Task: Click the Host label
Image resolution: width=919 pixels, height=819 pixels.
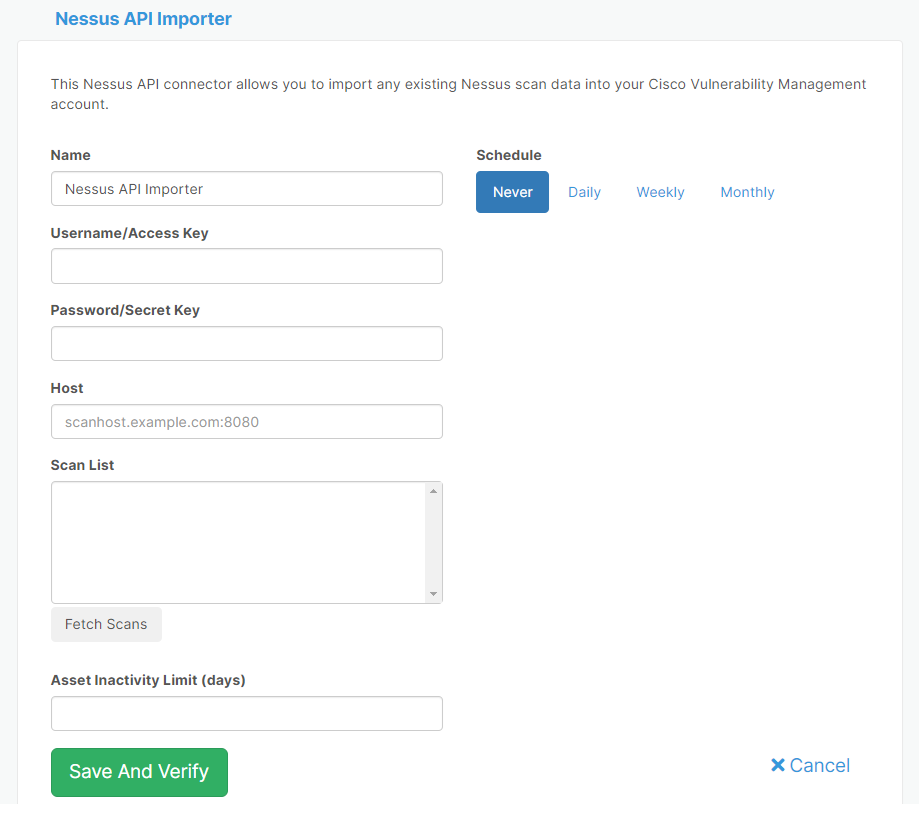Action: [x=67, y=388]
